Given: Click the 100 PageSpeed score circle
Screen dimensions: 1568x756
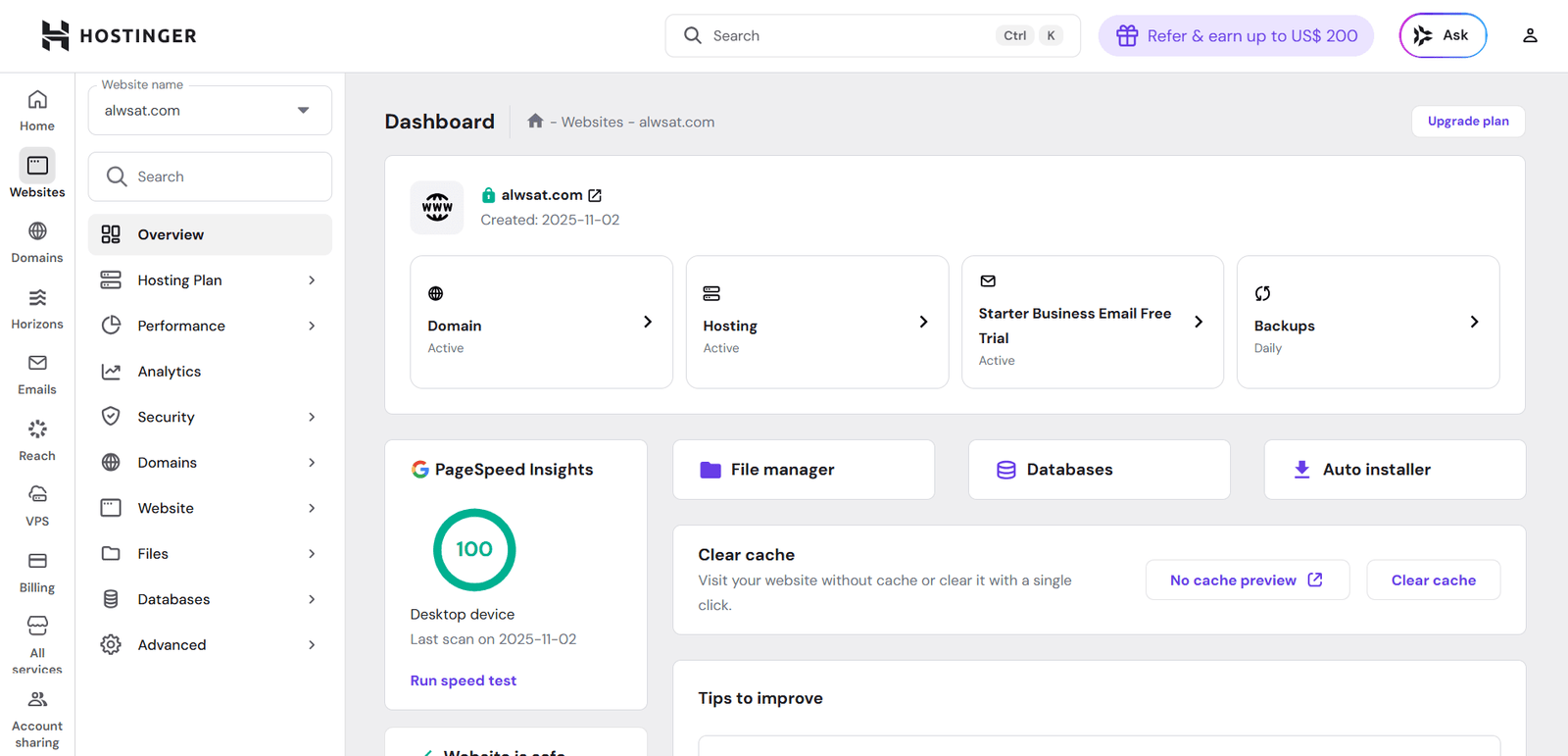Looking at the screenshot, I should [x=474, y=549].
